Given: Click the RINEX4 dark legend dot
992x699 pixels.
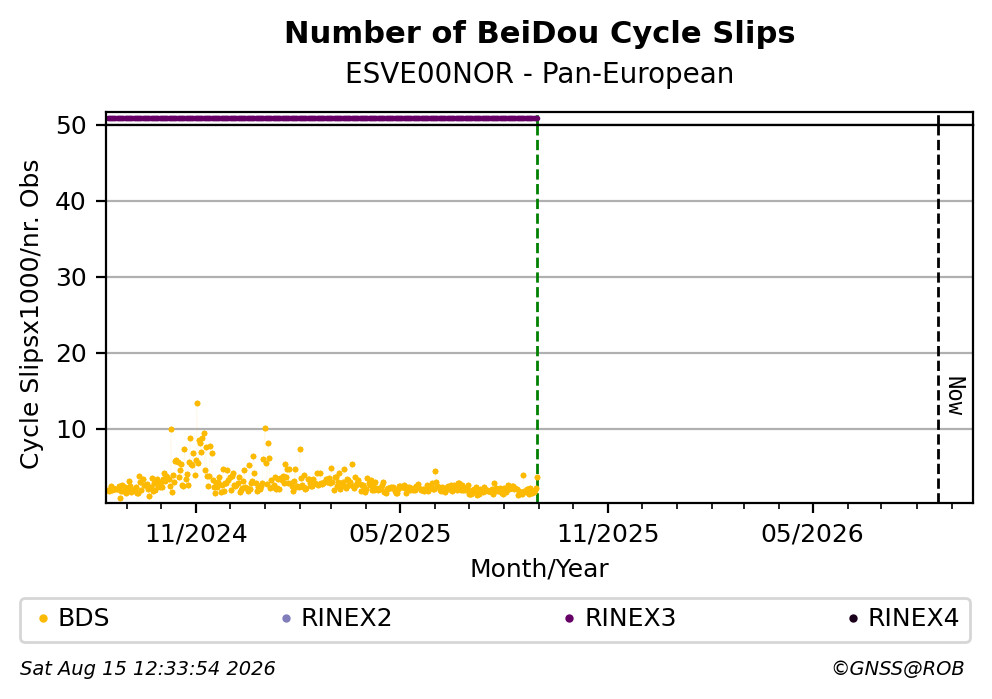Looking at the screenshot, I should pos(853,619).
